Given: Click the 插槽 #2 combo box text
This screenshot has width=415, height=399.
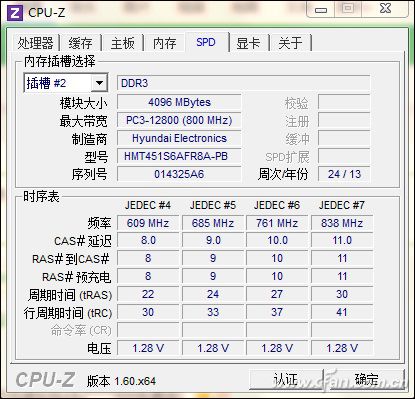Looking at the screenshot, I should (47, 83).
